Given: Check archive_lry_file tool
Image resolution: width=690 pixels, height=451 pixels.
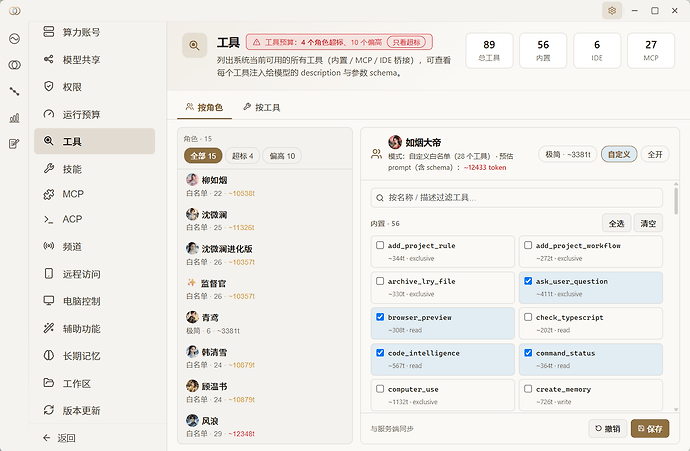Looking at the screenshot, I should point(380,281).
